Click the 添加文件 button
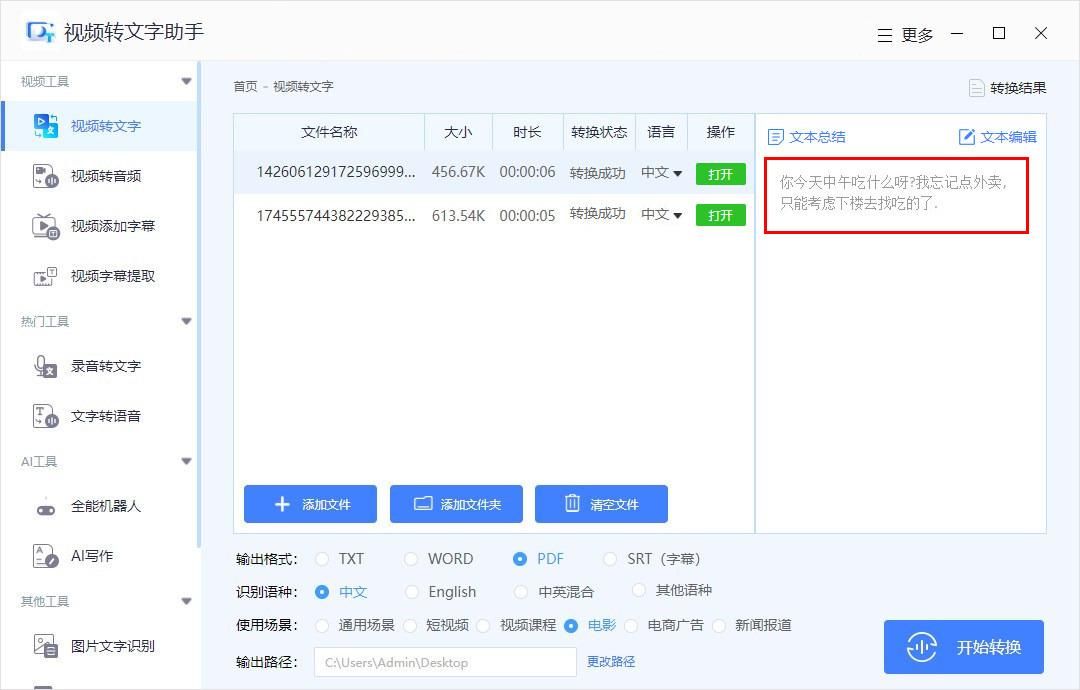 click(310, 504)
